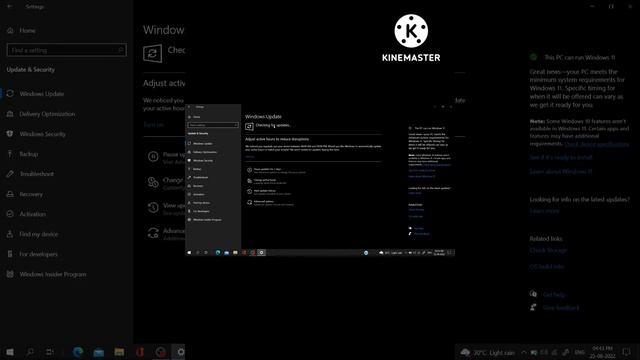This screenshot has height=360, width=640.
Task: Click the Get help chat bubble icon
Action: pos(533,294)
